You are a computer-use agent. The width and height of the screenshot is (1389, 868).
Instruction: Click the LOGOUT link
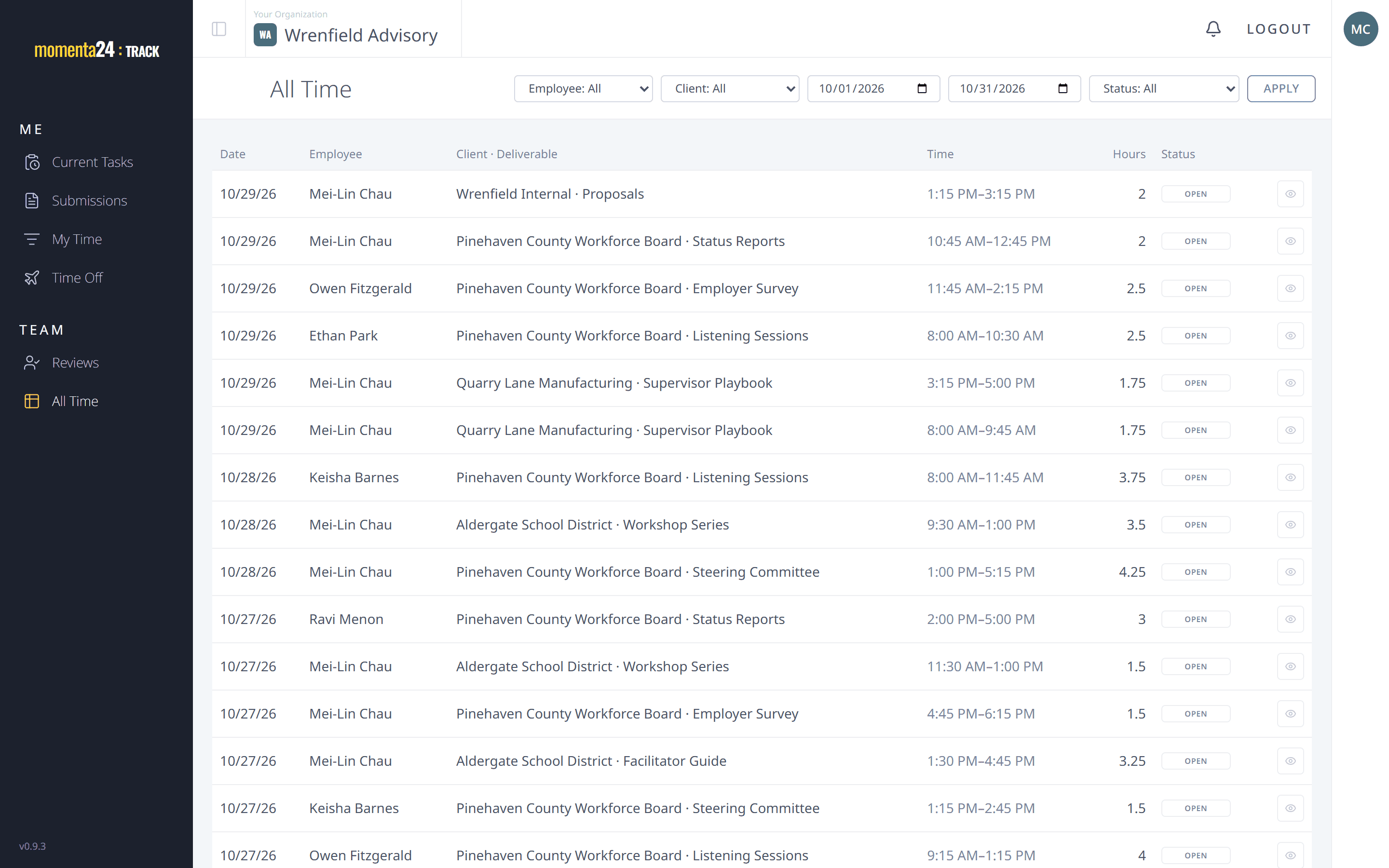pos(1278,29)
